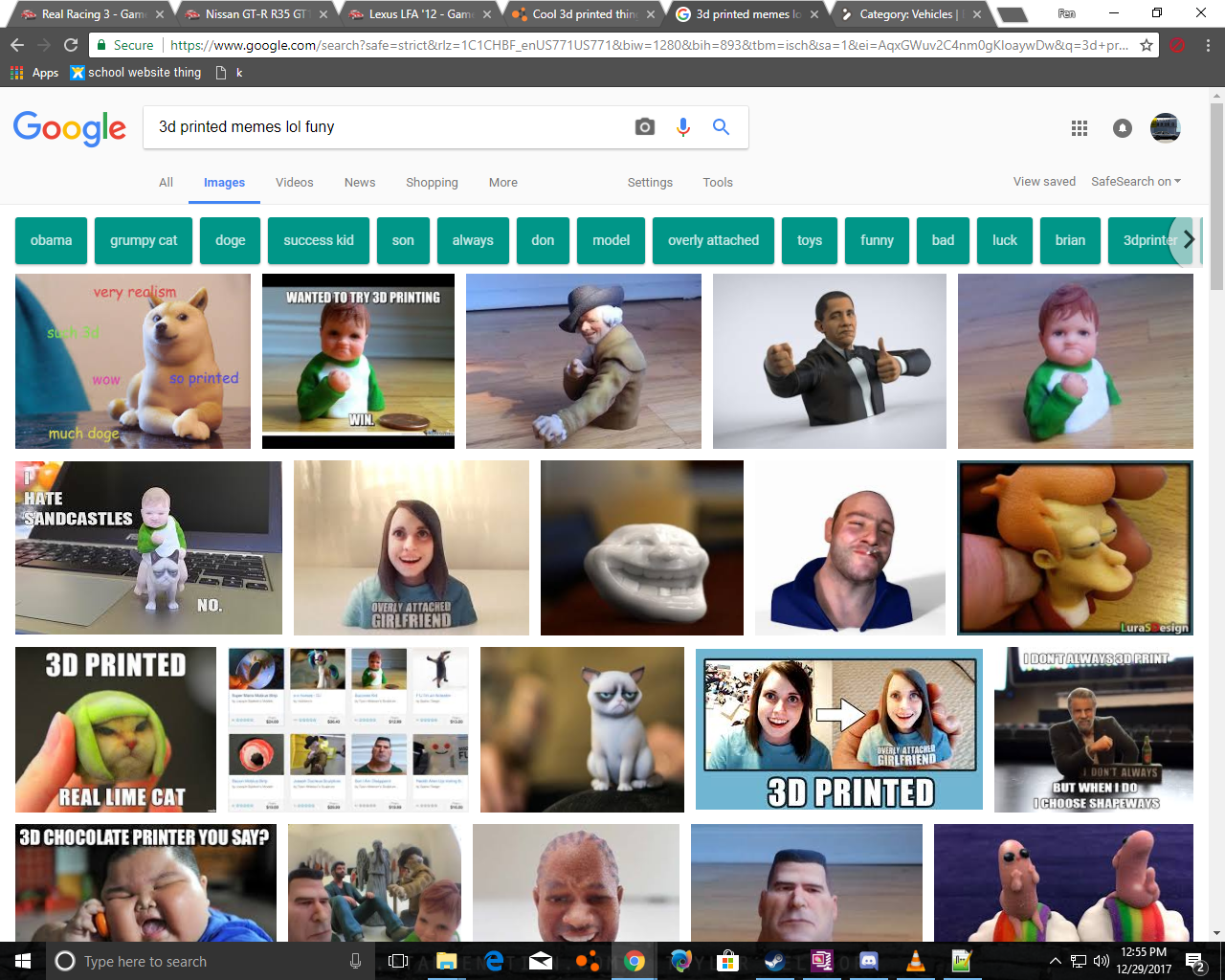Switch to the Shopping tab
Image resolution: width=1225 pixels, height=980 pixels.
click(432, 183)
